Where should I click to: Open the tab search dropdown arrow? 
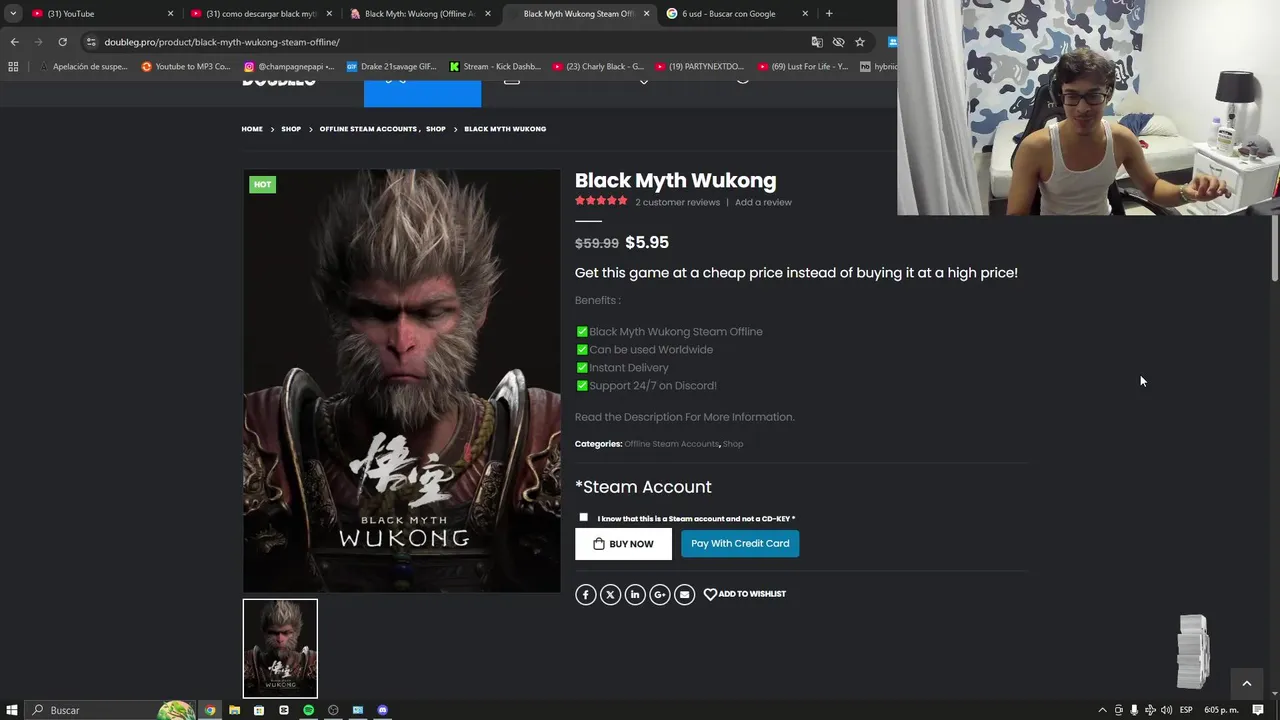click(12, 14)
